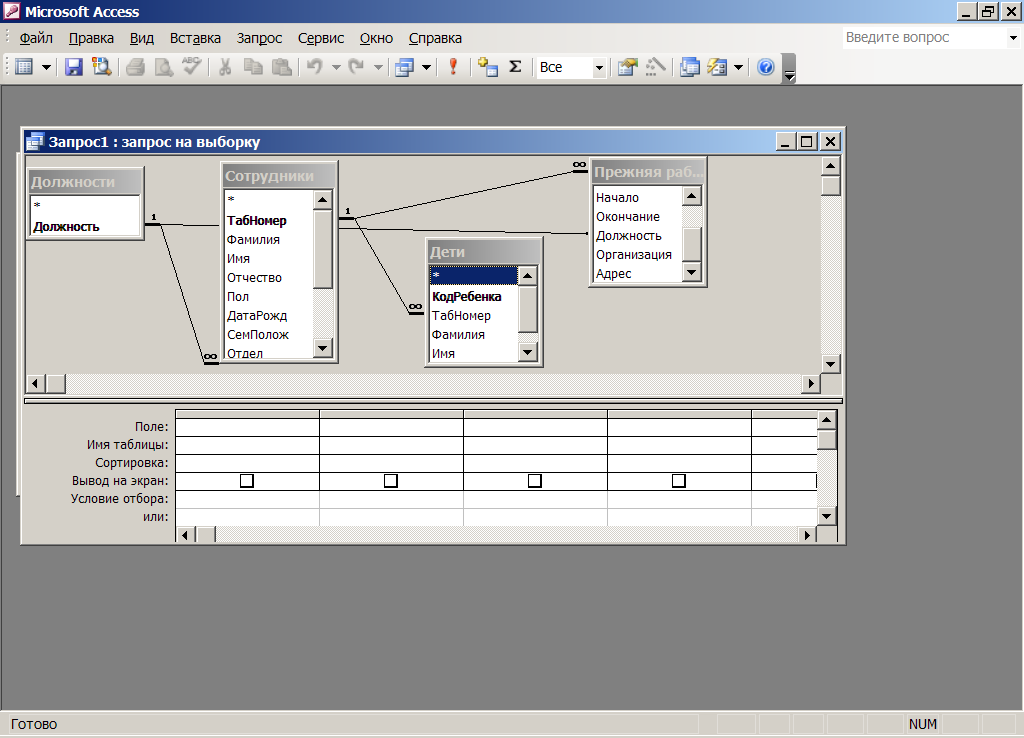The height and width of the screenshot is (738, 1024).
Task: Click the Print Preview icon
Action: click(163, 67)
